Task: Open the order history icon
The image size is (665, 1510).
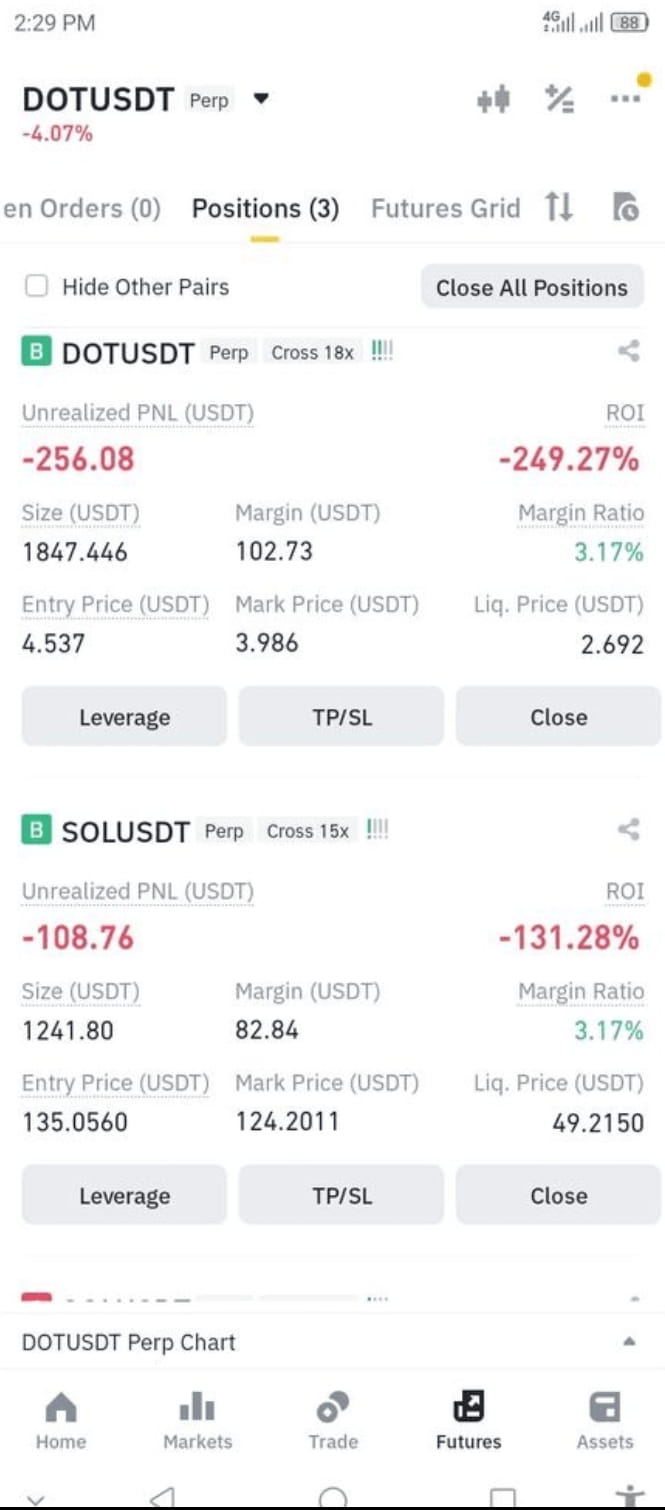Action: 624,207
